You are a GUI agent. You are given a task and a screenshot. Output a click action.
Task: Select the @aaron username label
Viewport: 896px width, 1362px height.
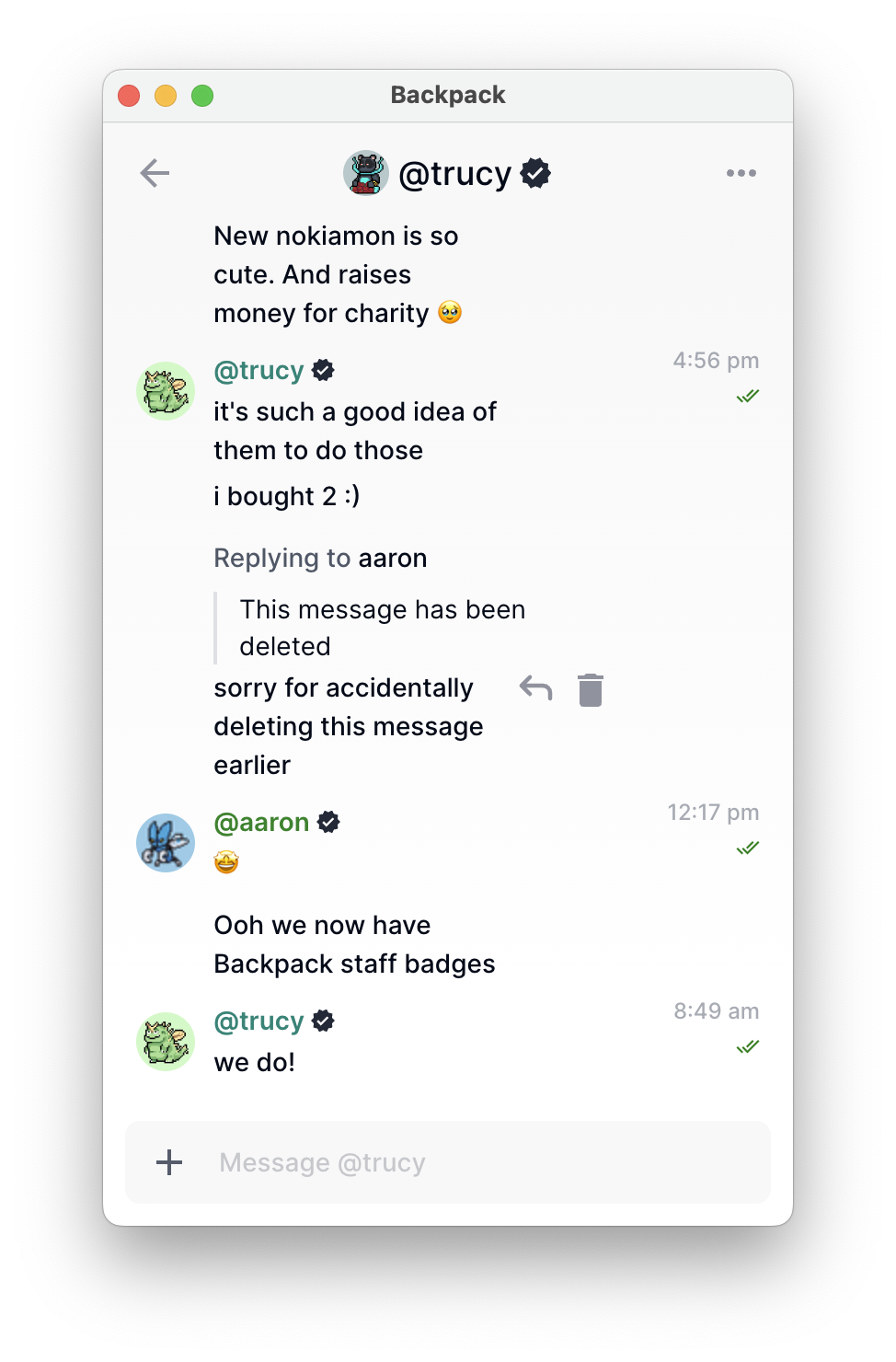pyautogui.click(x=262, y=821)
